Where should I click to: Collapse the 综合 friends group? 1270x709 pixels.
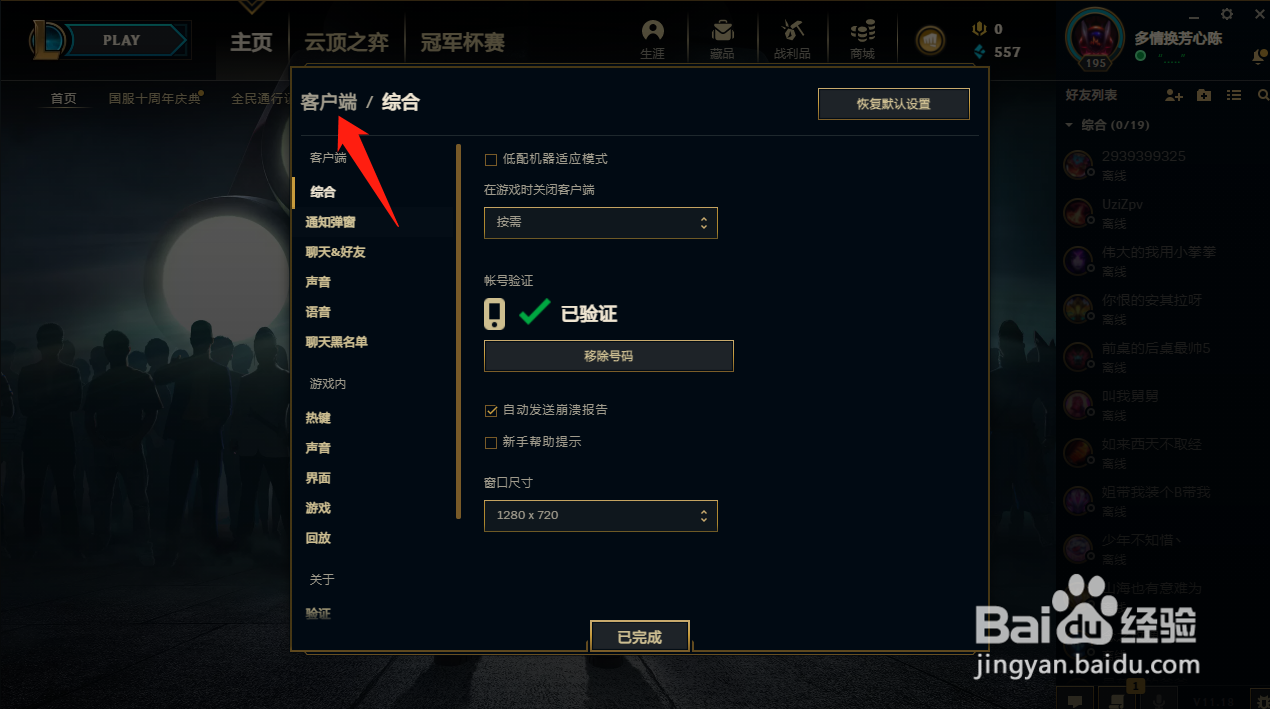coord(1069,125)
